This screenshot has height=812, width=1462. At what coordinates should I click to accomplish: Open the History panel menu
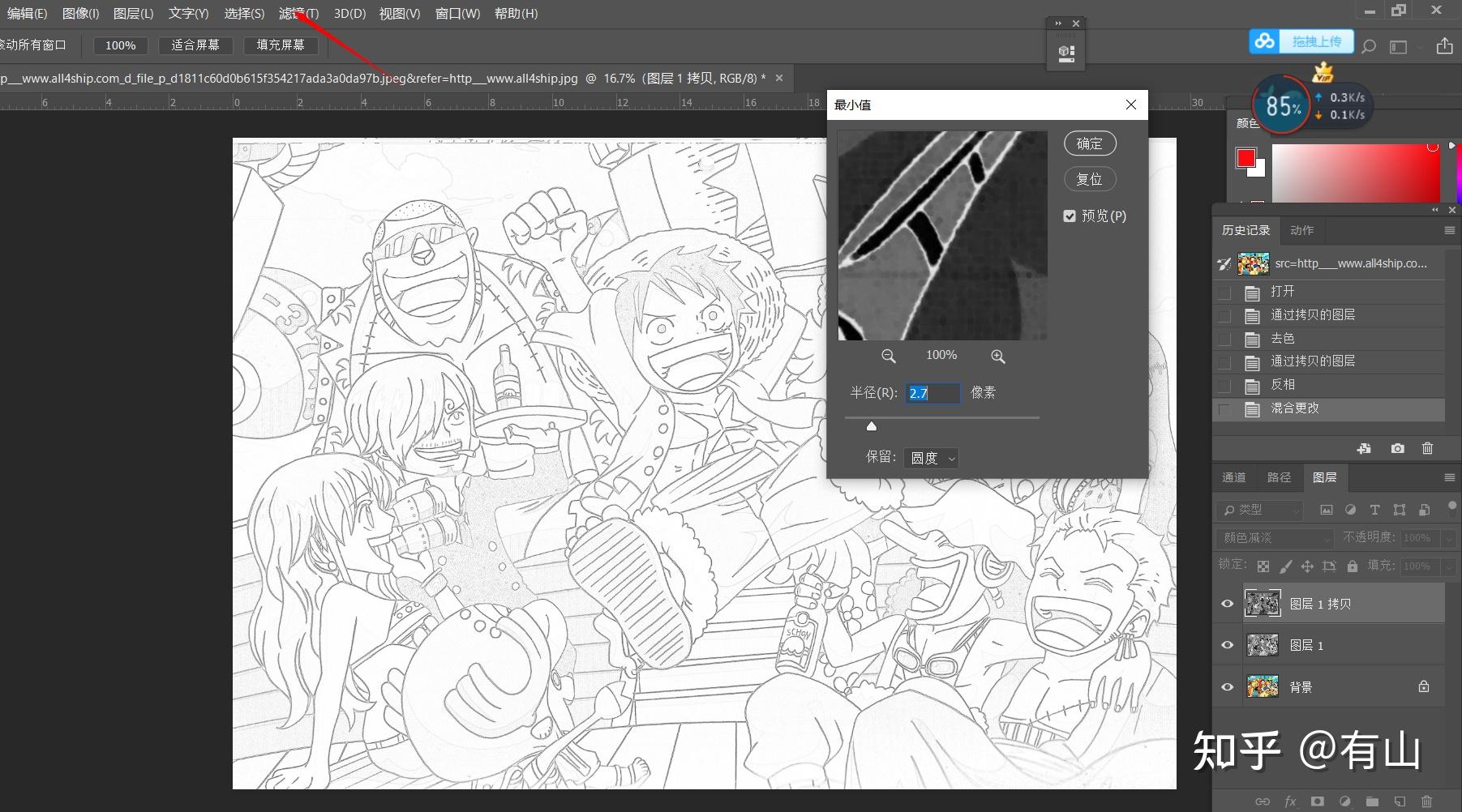(x=1450, y=231)
